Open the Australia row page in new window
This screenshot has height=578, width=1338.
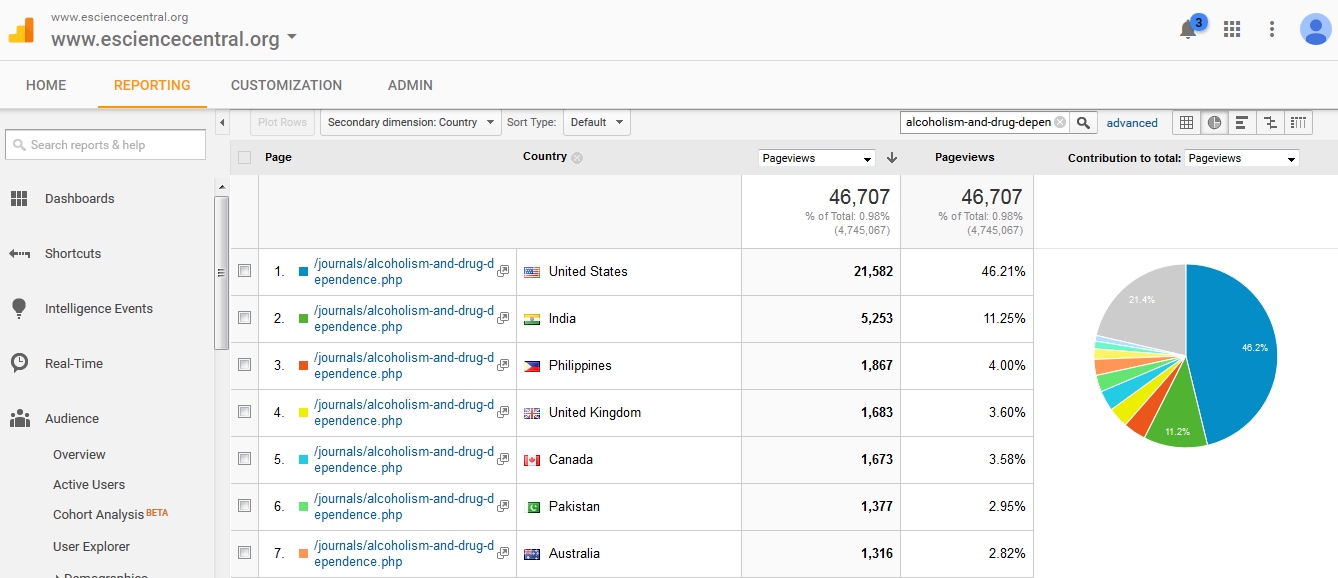pos(503,553)
